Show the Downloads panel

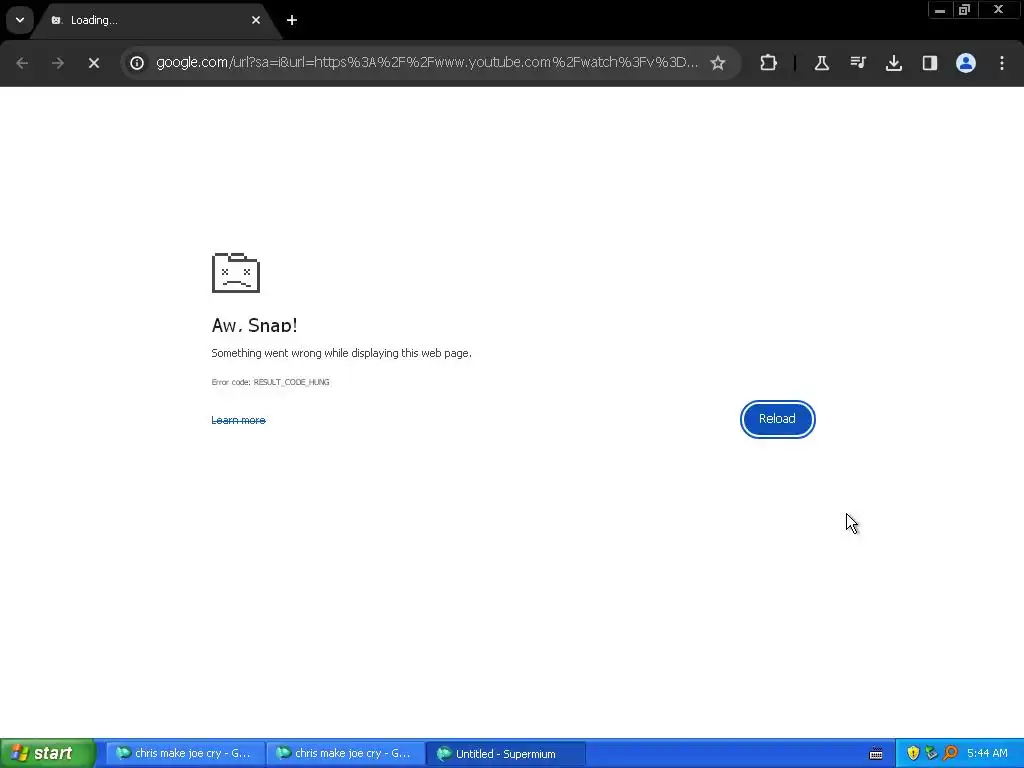pyautogui.click(x=893, y=63)
